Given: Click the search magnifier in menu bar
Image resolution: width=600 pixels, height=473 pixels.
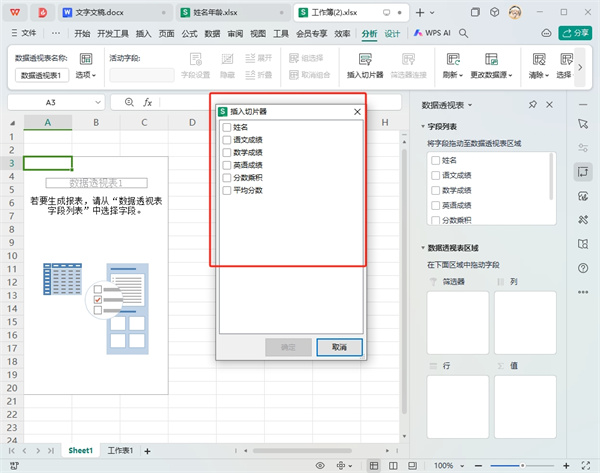Looking at the screenshot, I should (x=463, y=33).
